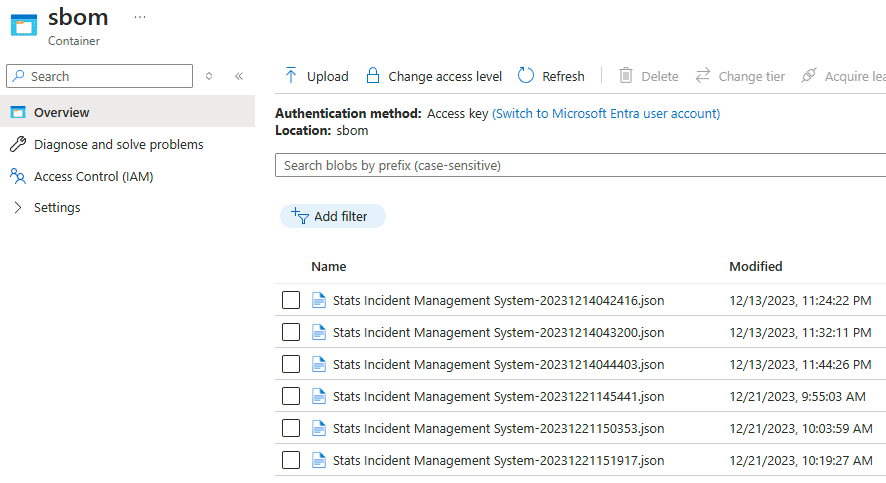Click the circular Refresh icon
886x483 pixels.
click(x=526, y=75)
